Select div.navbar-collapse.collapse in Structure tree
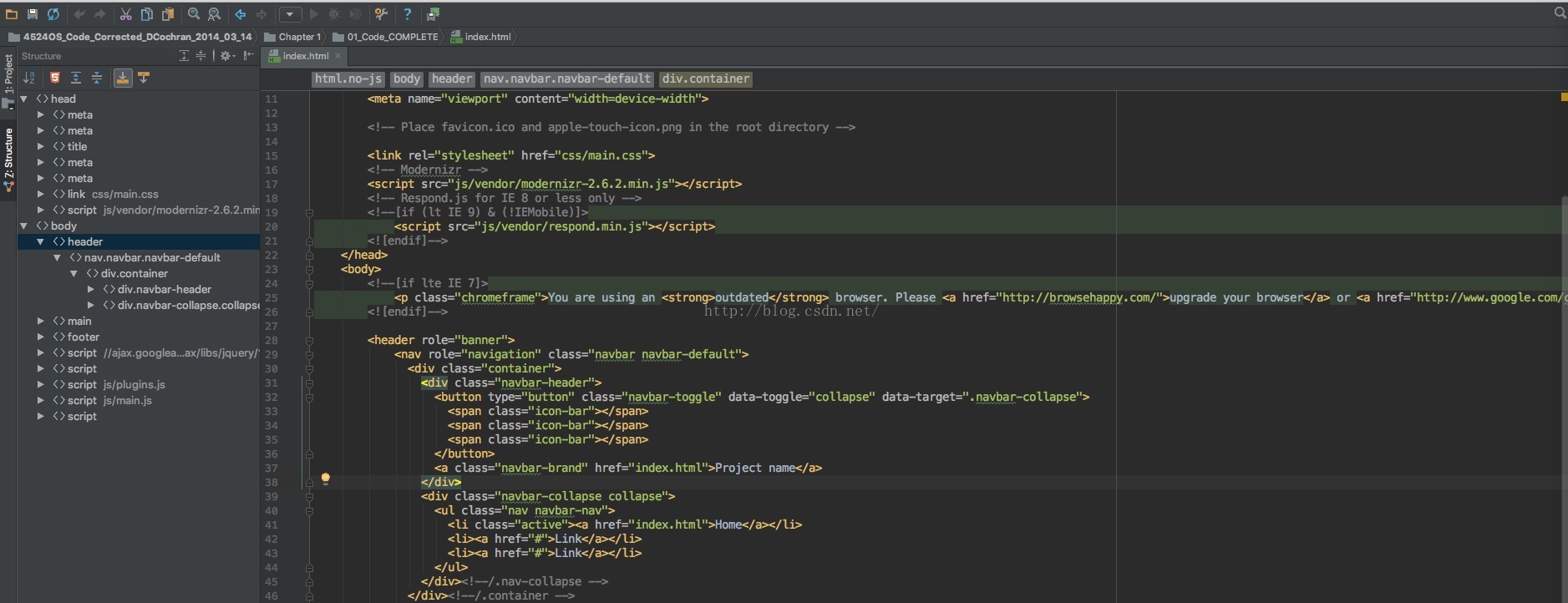1568x603 pixels. click(x=180, y=305)
